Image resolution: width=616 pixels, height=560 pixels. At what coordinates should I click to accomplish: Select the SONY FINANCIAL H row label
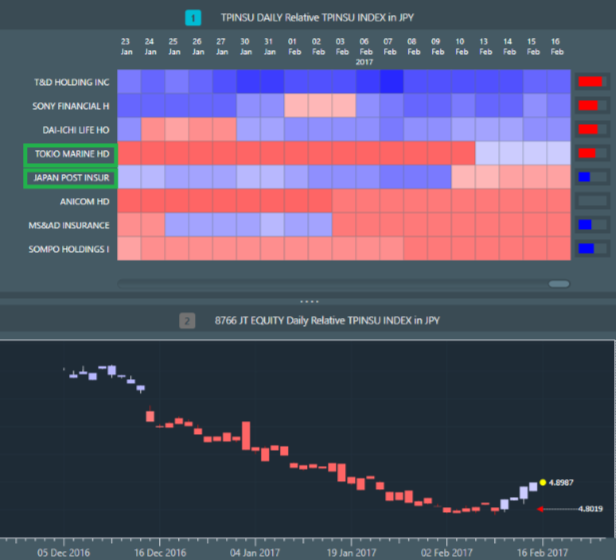point(71,106)
